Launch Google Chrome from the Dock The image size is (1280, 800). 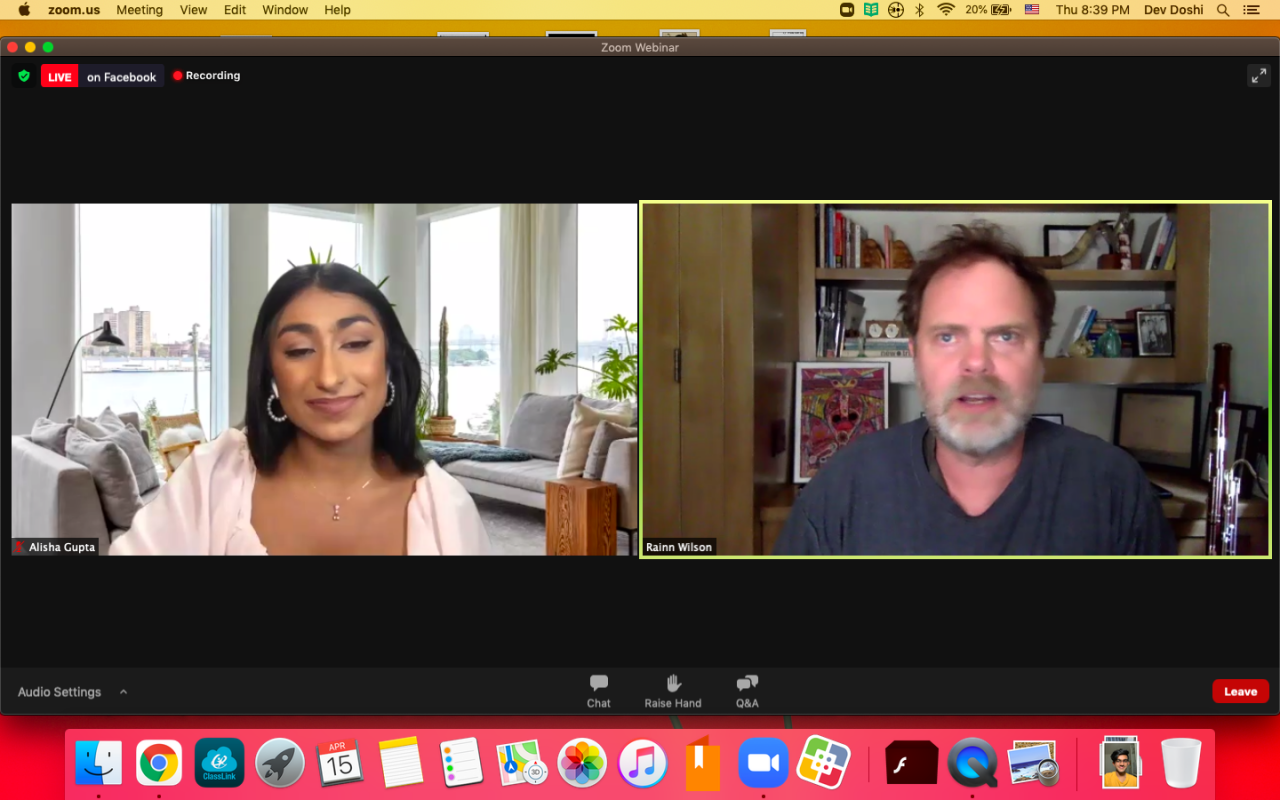click(159, 763)
